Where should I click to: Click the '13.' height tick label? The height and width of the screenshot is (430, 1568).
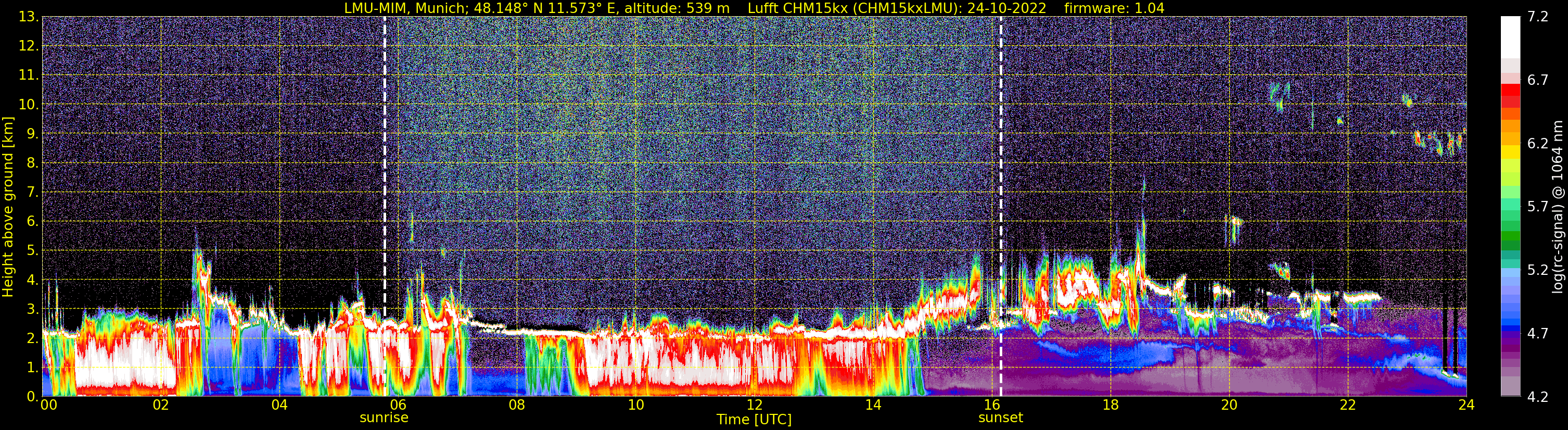[x=29, y=17]
